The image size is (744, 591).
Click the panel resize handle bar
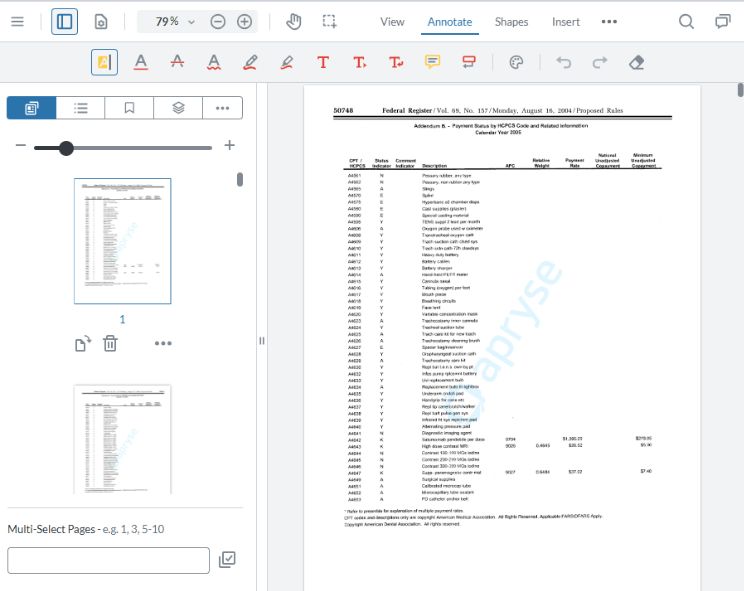262,341
